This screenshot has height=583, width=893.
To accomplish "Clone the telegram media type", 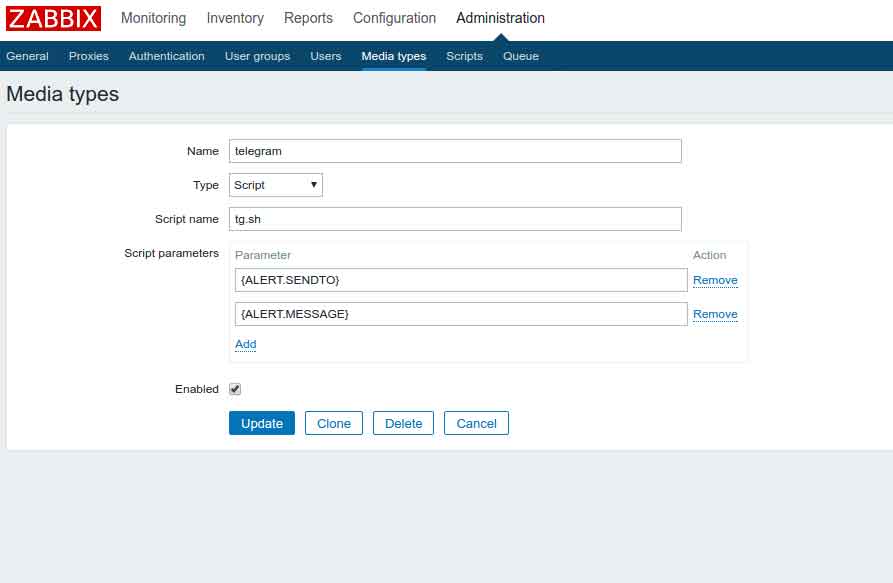I will point(333,423).
